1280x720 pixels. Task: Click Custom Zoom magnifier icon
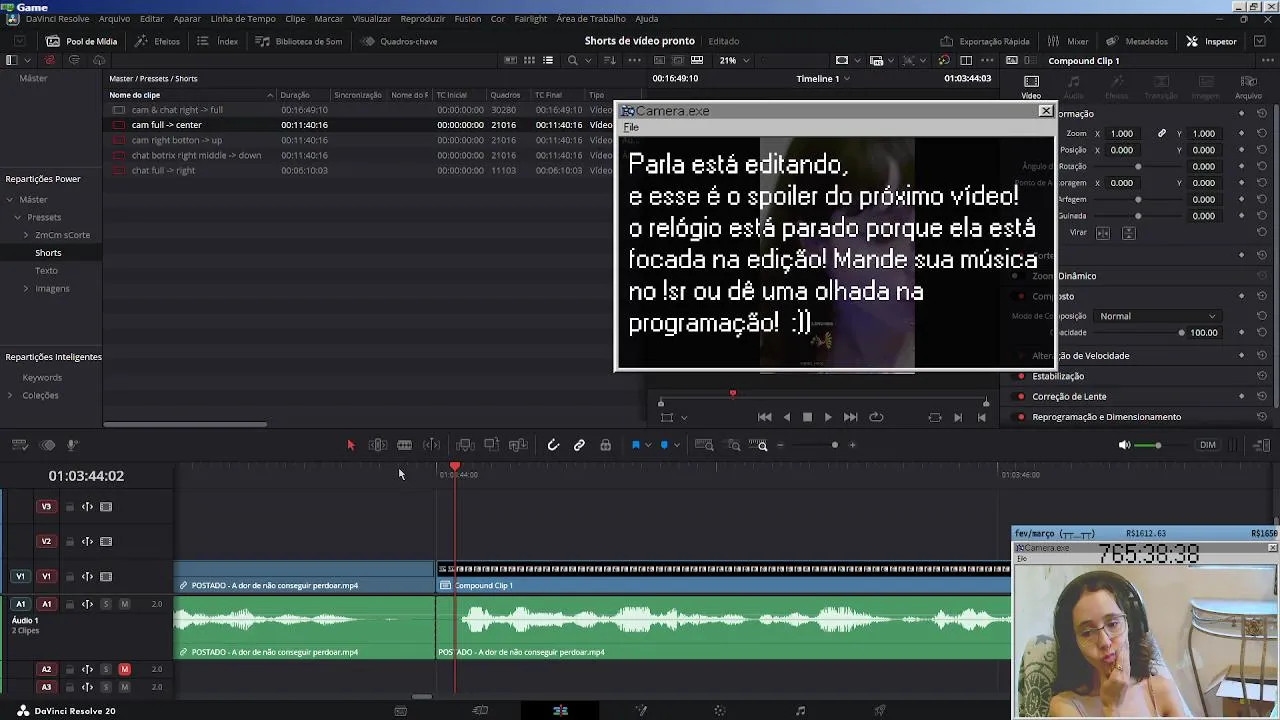760,445
